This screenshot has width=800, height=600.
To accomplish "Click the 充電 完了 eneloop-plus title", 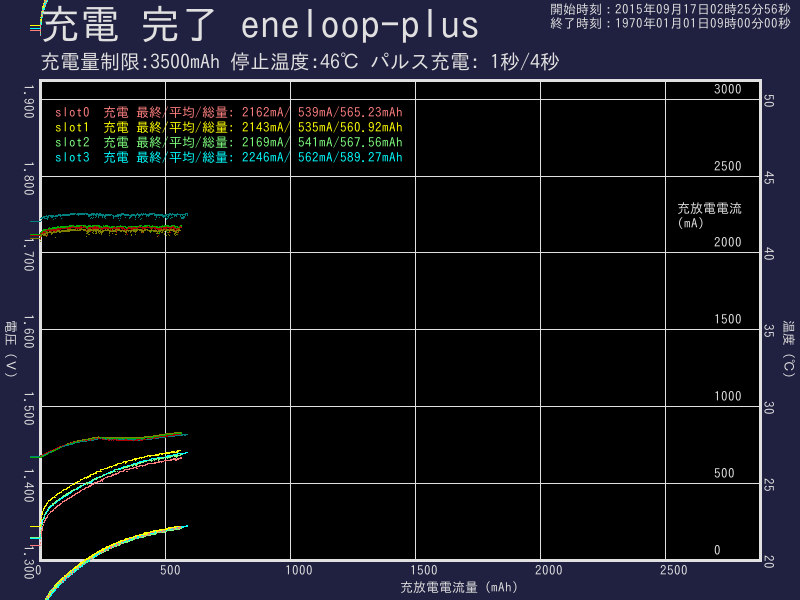I will [x=260, y=24].
